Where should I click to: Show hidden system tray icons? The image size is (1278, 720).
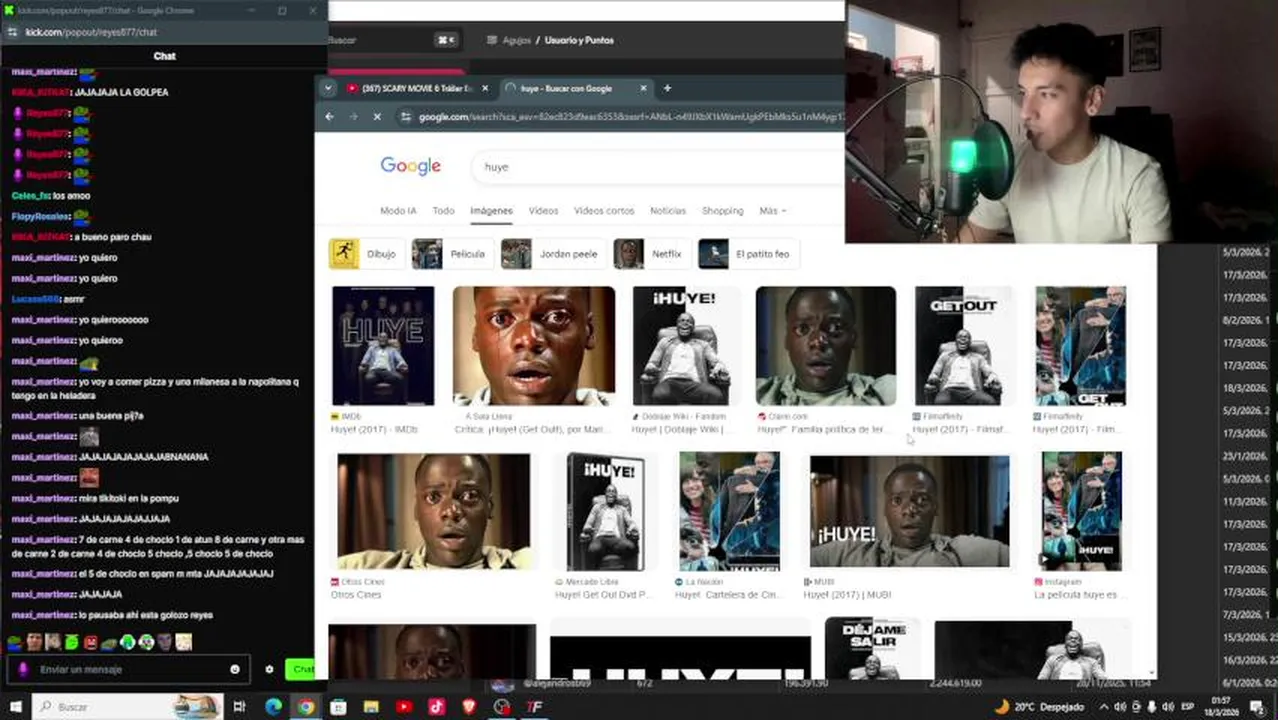(1104, 707)
